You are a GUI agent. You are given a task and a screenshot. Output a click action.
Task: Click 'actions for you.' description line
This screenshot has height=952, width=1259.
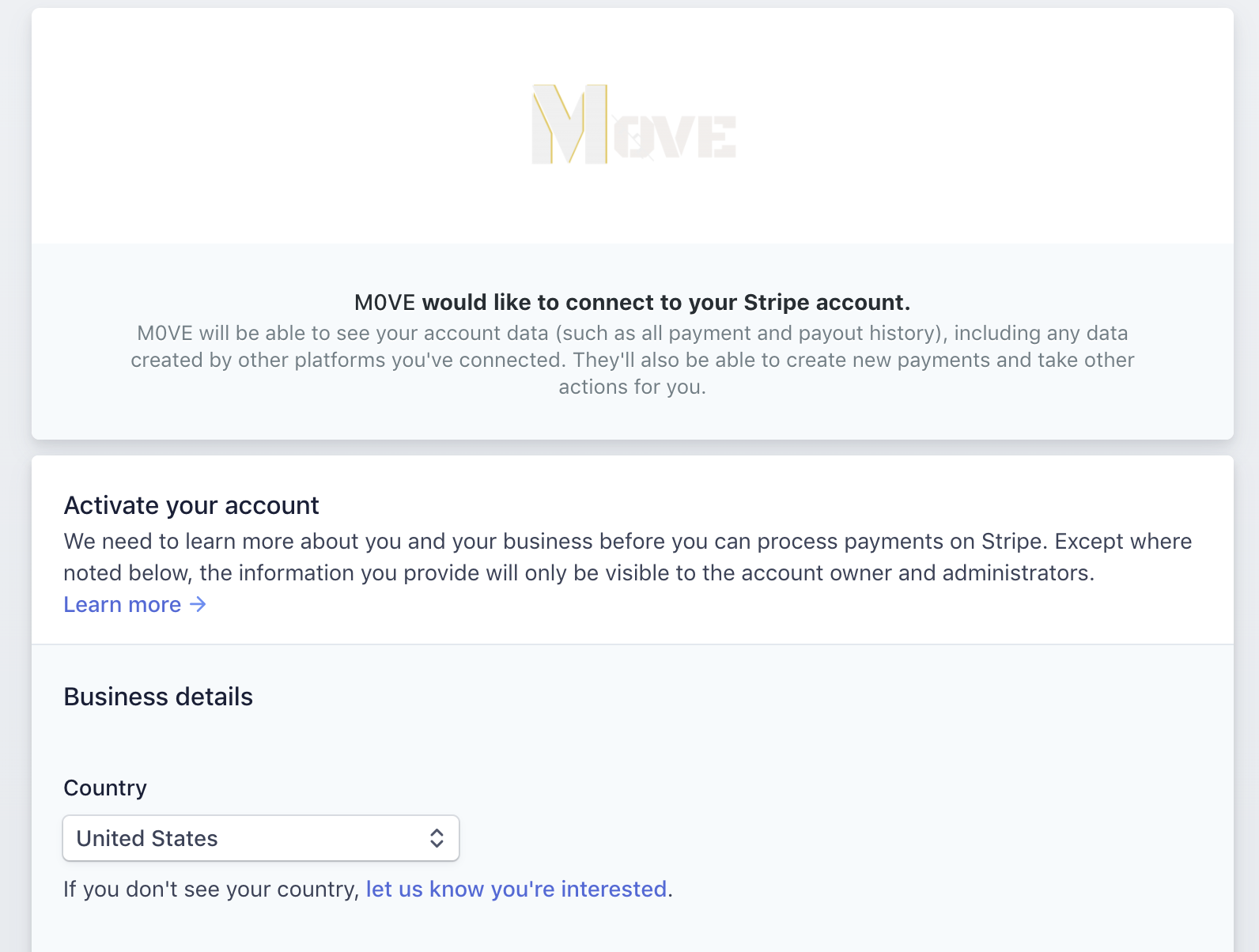pos(633,387)
